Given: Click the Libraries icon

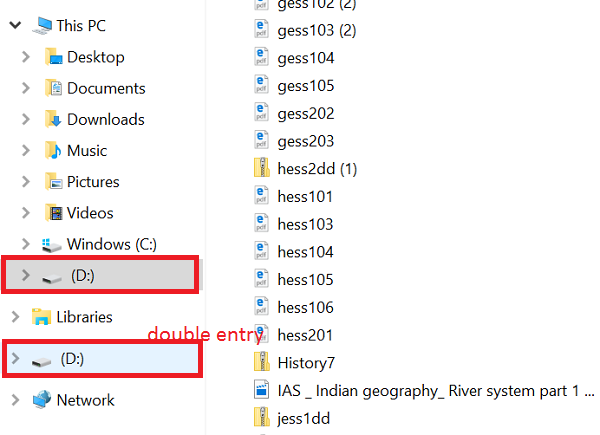Looking at the screenshot, I should pyautogui.click(x=41, y=317).
